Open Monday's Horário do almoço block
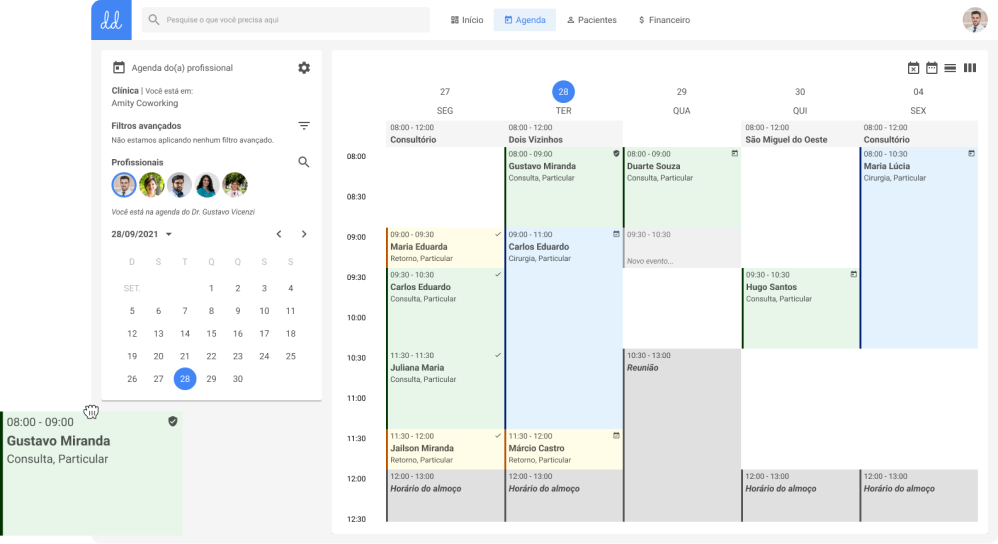The image size is (998, 544). pos(445,496)
